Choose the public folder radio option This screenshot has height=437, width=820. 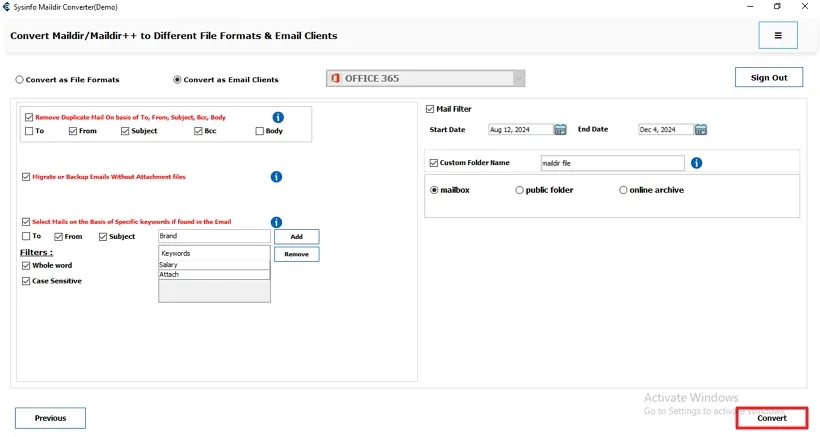519,190
